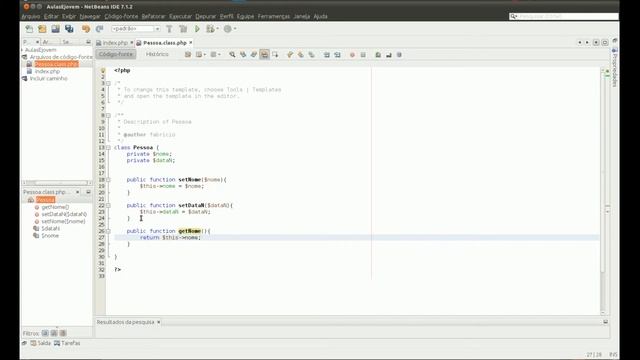This screenshot has height=360, width=640.
Task: Click Find Next Occurrence icon in editor toolbar
Action: (253, 54)
